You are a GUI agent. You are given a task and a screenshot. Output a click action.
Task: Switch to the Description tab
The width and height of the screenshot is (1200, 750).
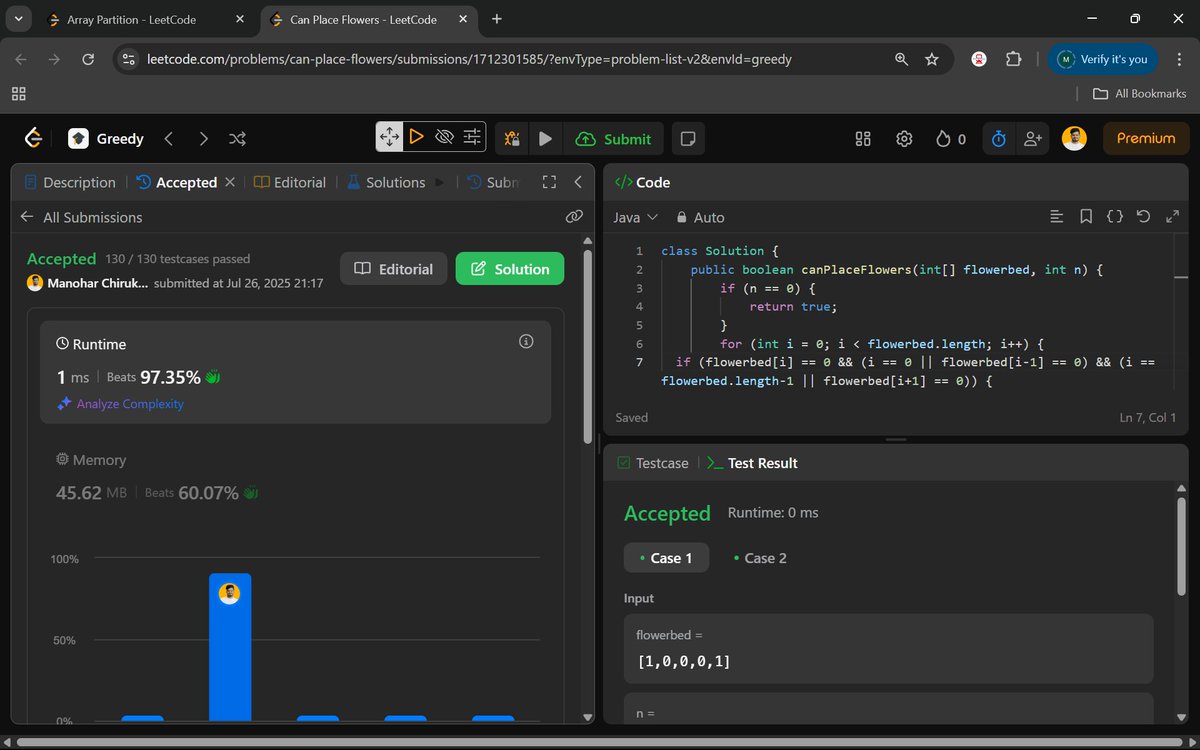point(70,182)
